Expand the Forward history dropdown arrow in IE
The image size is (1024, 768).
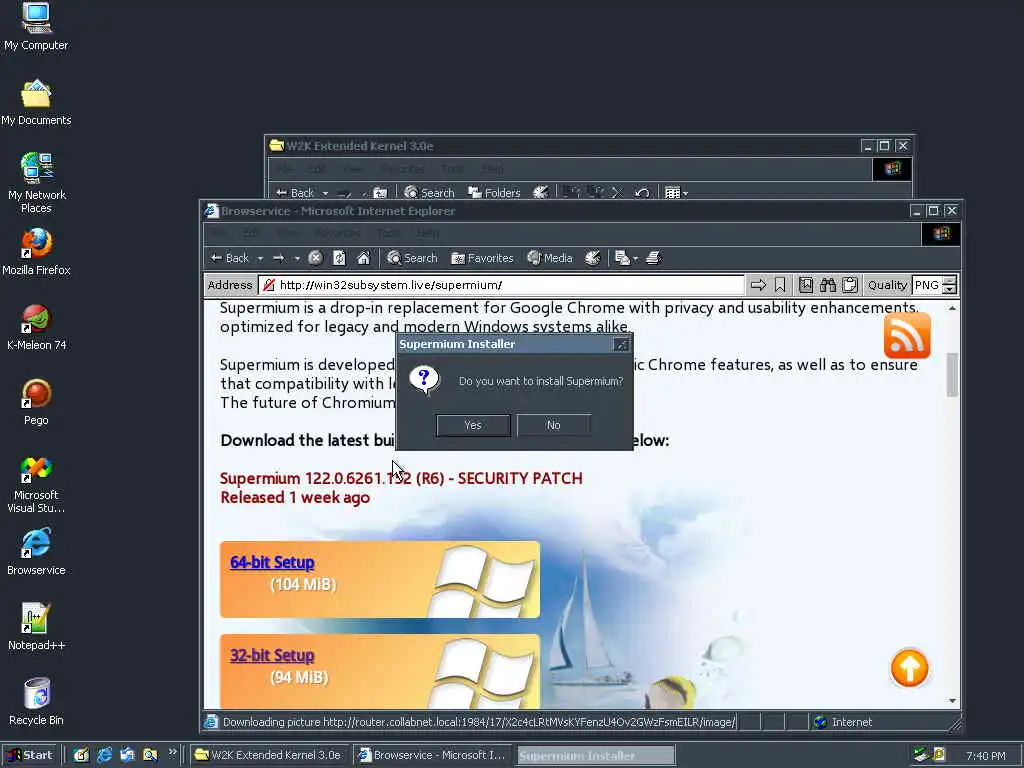(296, 259)
